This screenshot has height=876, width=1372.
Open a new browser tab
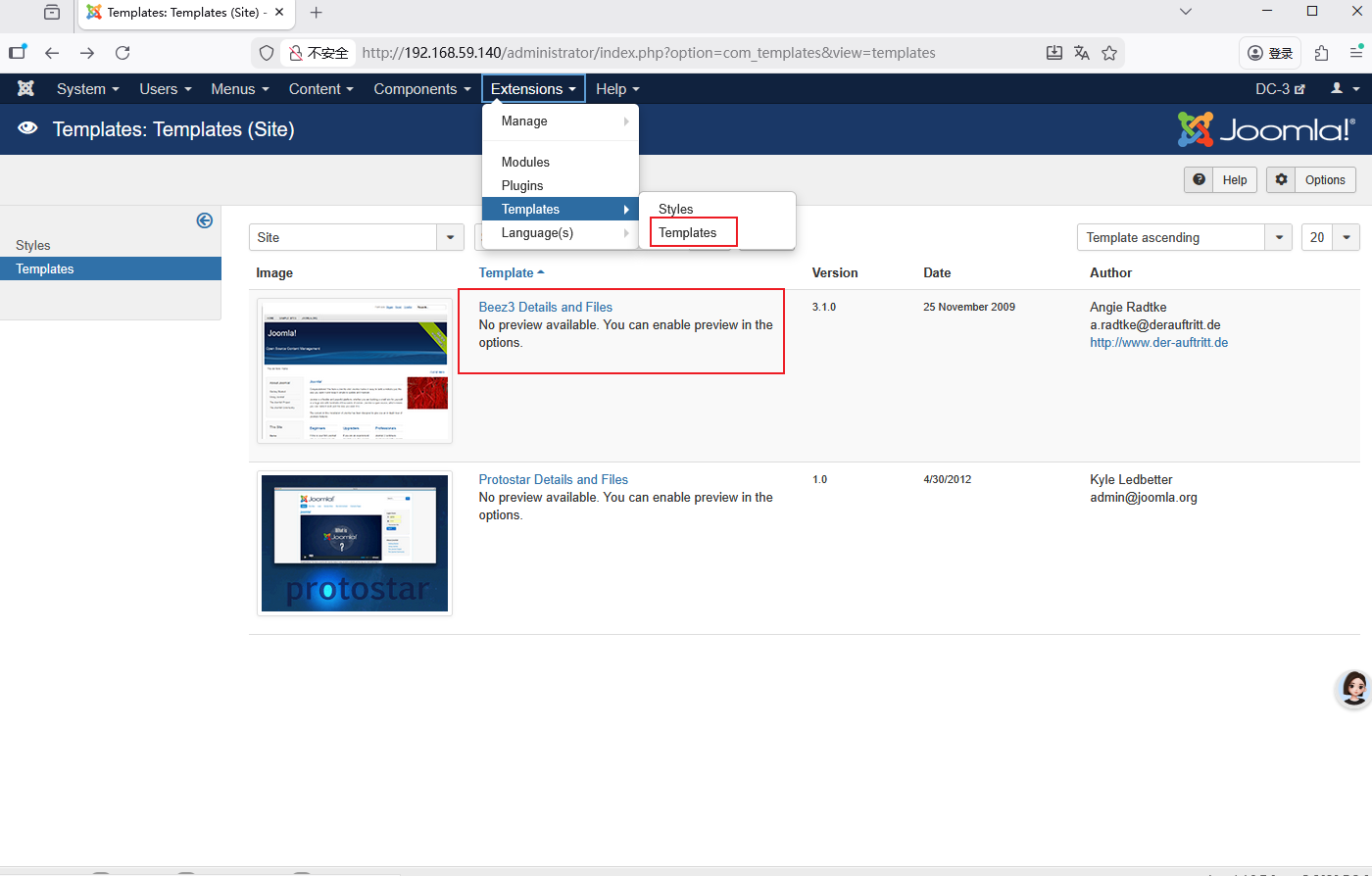pyautogui.click(x=316, y=13)
